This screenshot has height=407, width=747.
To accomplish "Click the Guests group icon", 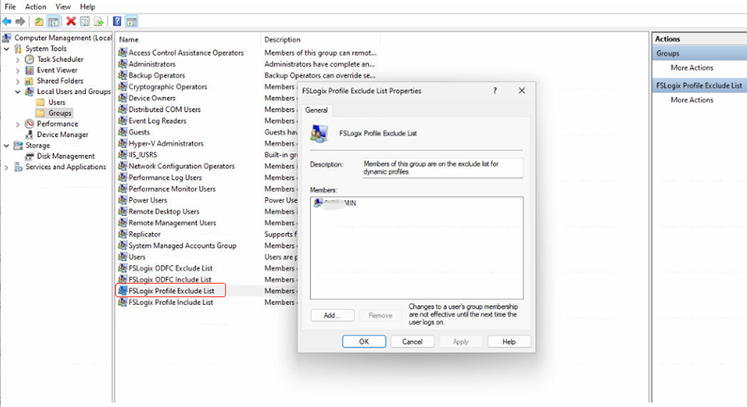I will (x=122, y=132).
